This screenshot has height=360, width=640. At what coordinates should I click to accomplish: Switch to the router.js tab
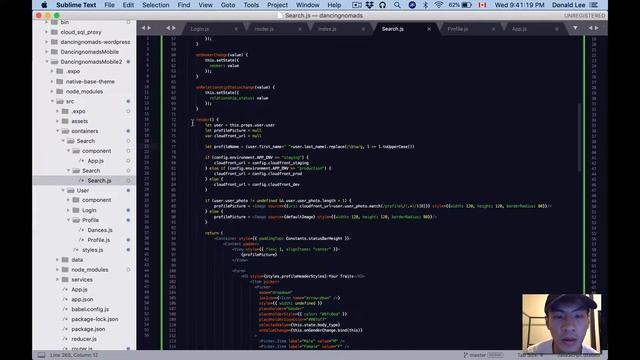coord(264,29)
